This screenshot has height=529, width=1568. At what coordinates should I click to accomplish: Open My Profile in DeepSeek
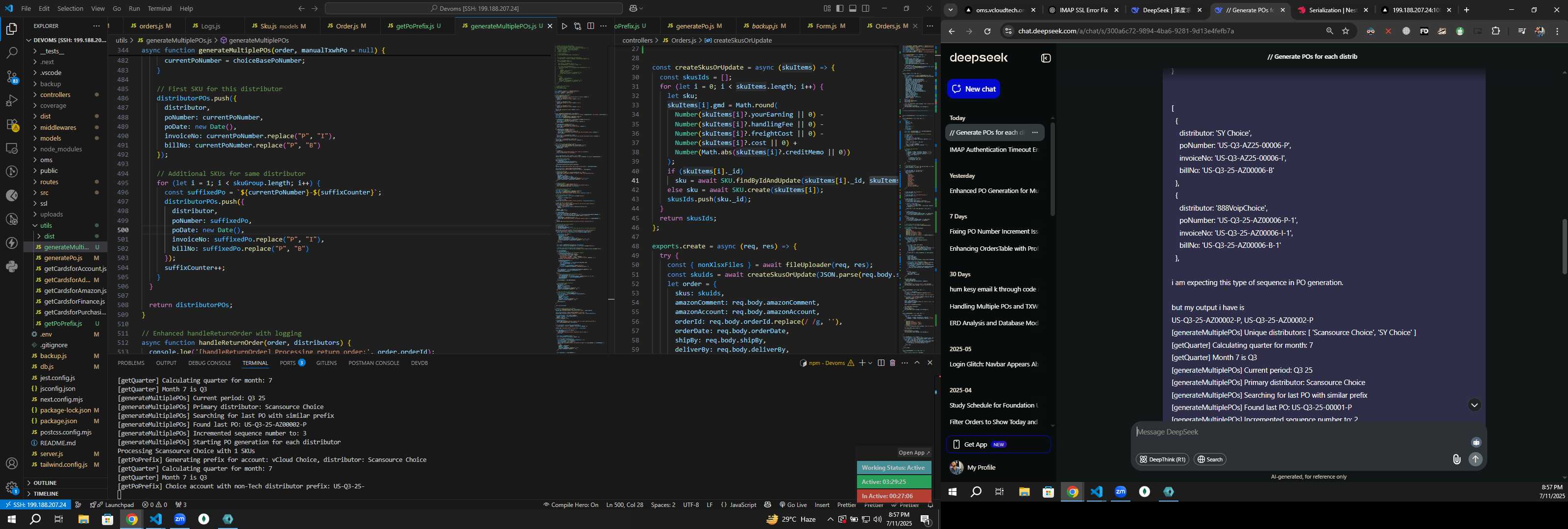(980, 467)
